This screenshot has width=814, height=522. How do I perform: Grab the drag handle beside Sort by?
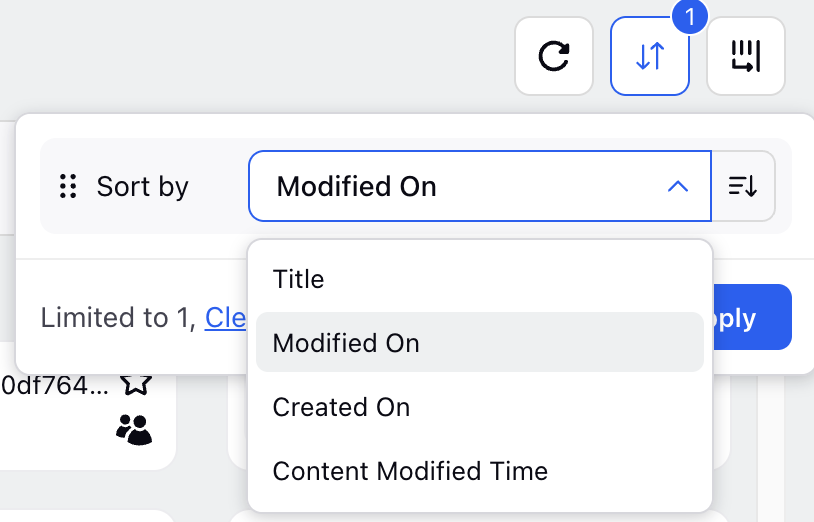pos(68,186)
